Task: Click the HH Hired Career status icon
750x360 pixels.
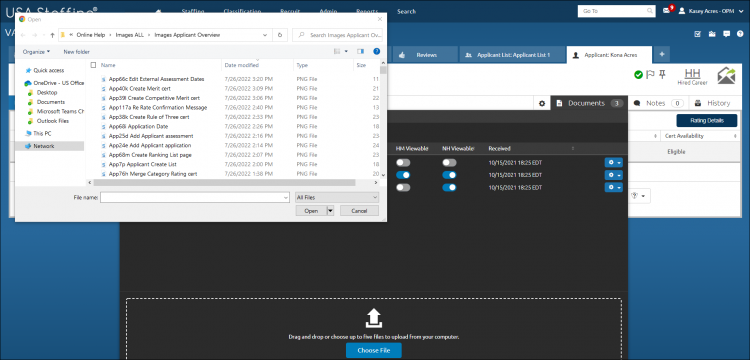Action: point(692,76)
